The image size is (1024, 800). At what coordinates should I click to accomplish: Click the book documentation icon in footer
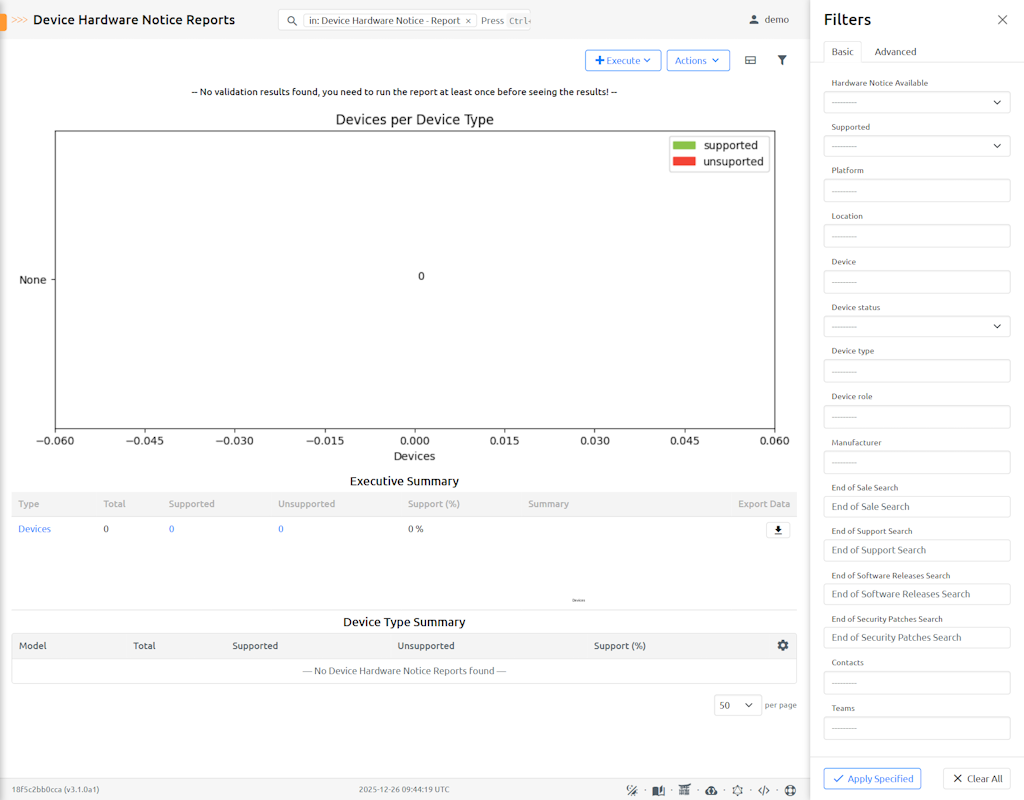tap(658, 790)
